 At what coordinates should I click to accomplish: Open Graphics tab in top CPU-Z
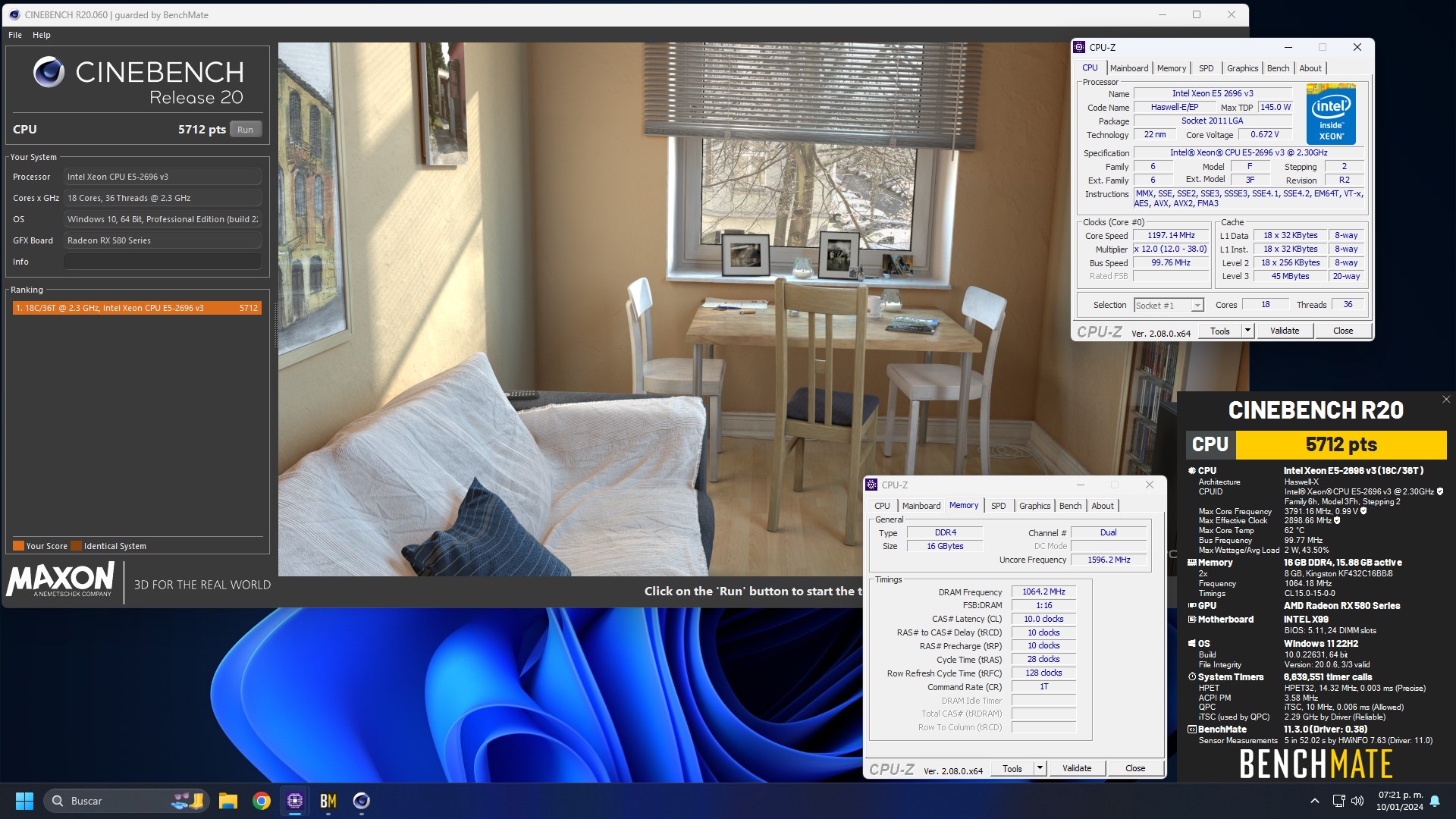pos(1243,68)
